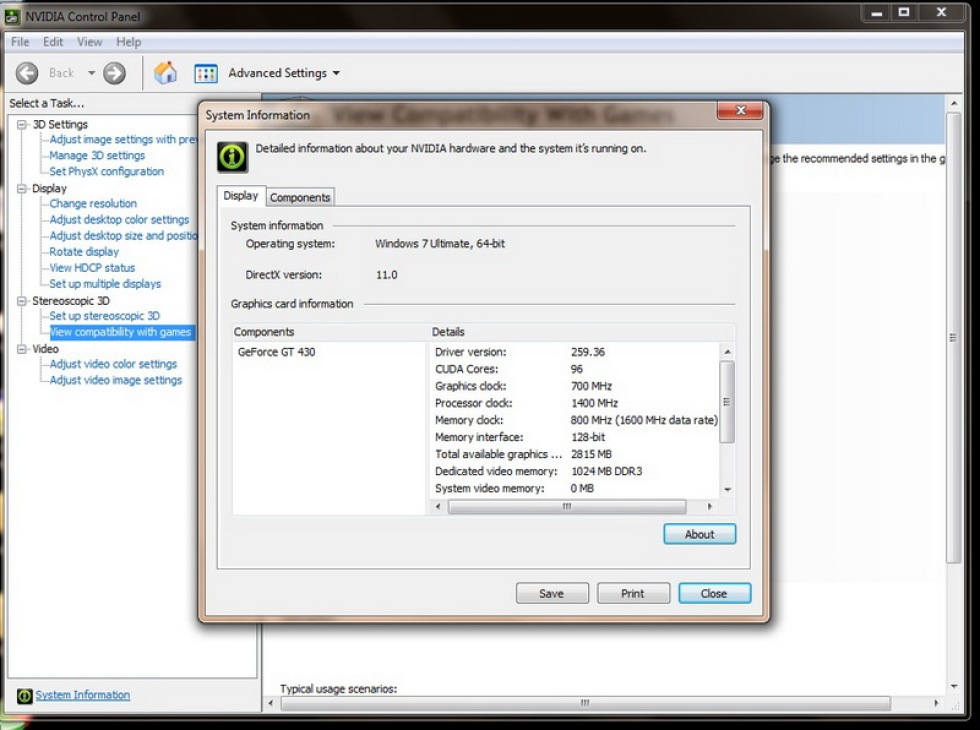Select Change resolution in task tree
The height and width of the screenshot is (730, 980).
[93, 204]
